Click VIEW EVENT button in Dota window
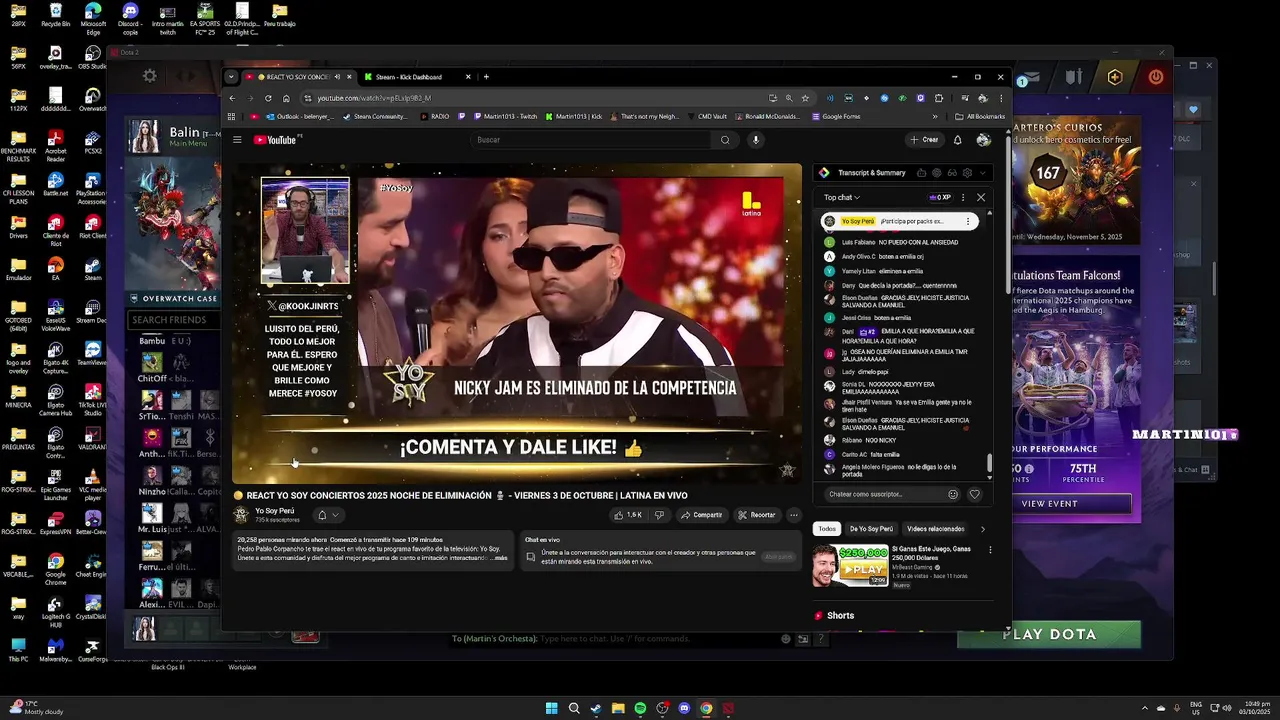Image resolution: width=1280 pixels, height=720 pixels. (1049, 504)
